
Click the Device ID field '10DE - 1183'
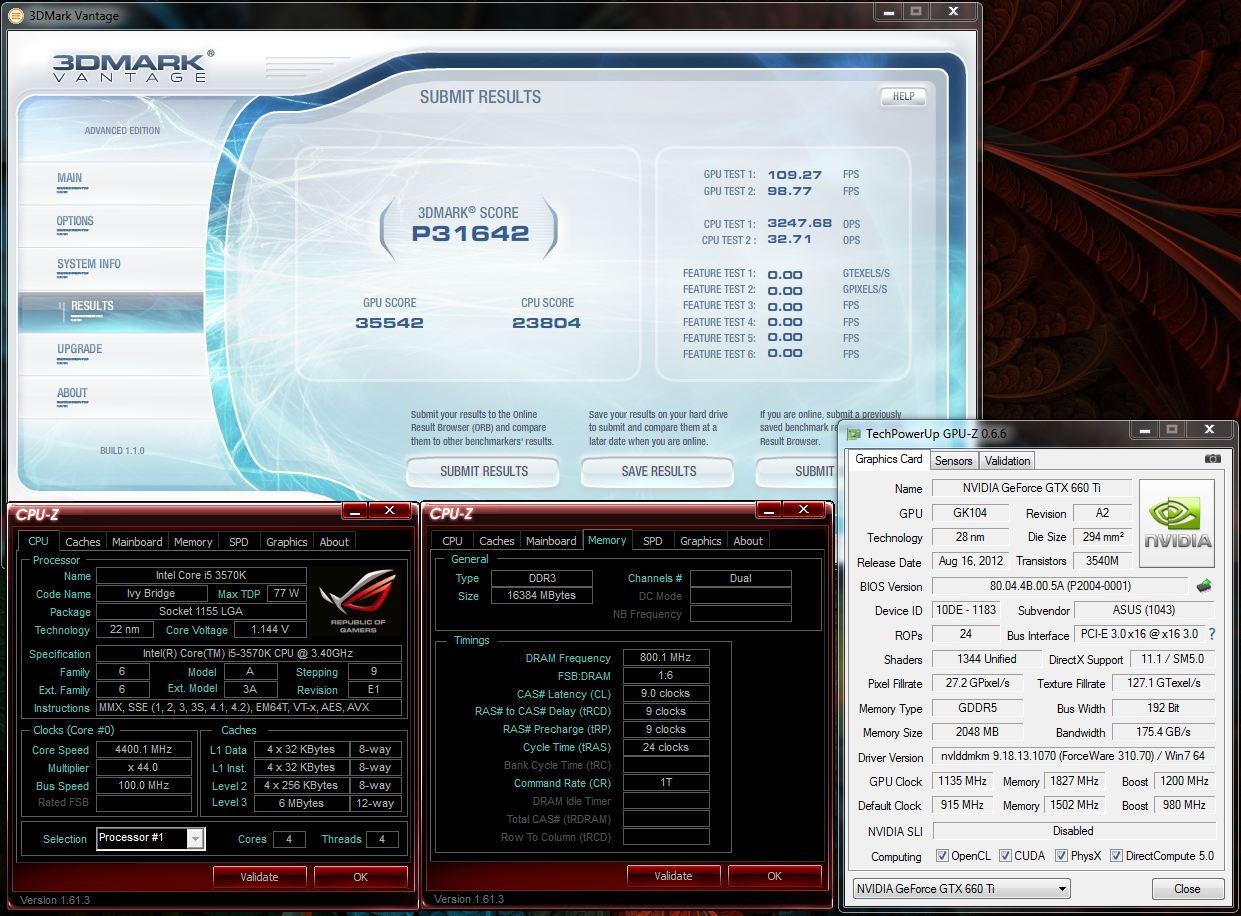coord(965,610)
